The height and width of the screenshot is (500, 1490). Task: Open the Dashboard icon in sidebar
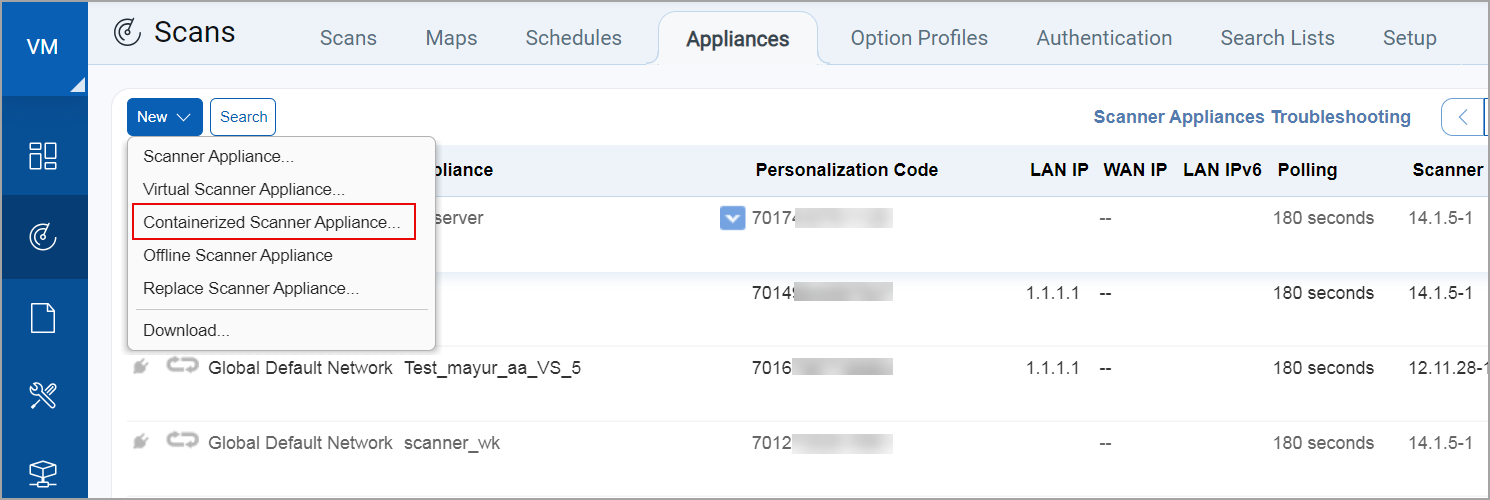(43, 156)
